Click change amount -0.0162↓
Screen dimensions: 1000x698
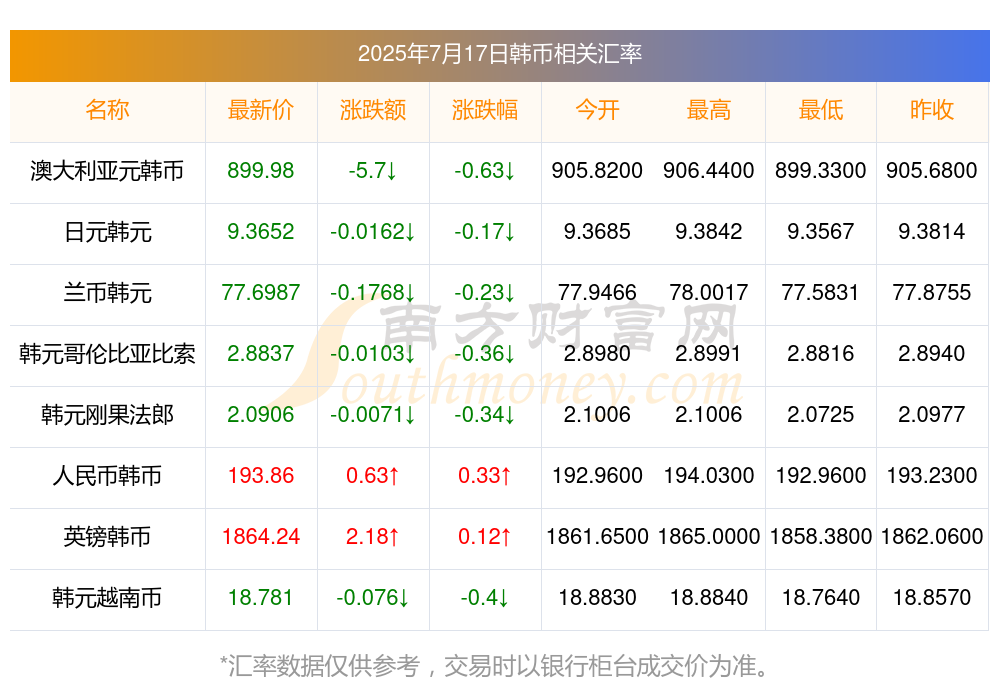tap(373, 232)
